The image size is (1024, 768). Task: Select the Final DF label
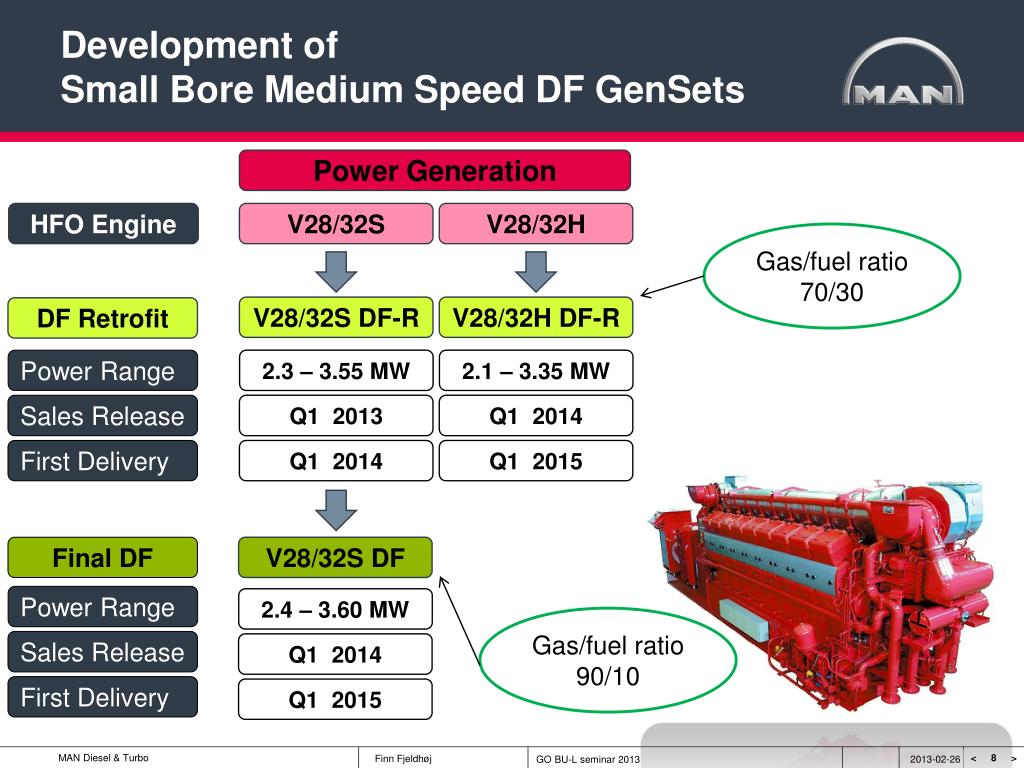coord(103,558)
